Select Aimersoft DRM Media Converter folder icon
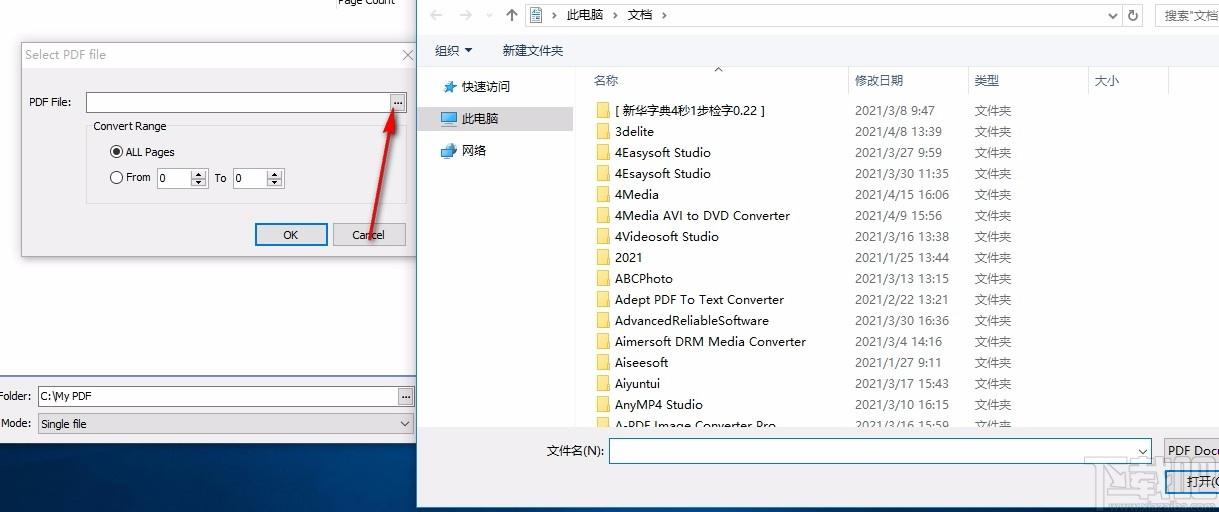Viewport: 1219px width, 512px height. click(x=603, y=341)
